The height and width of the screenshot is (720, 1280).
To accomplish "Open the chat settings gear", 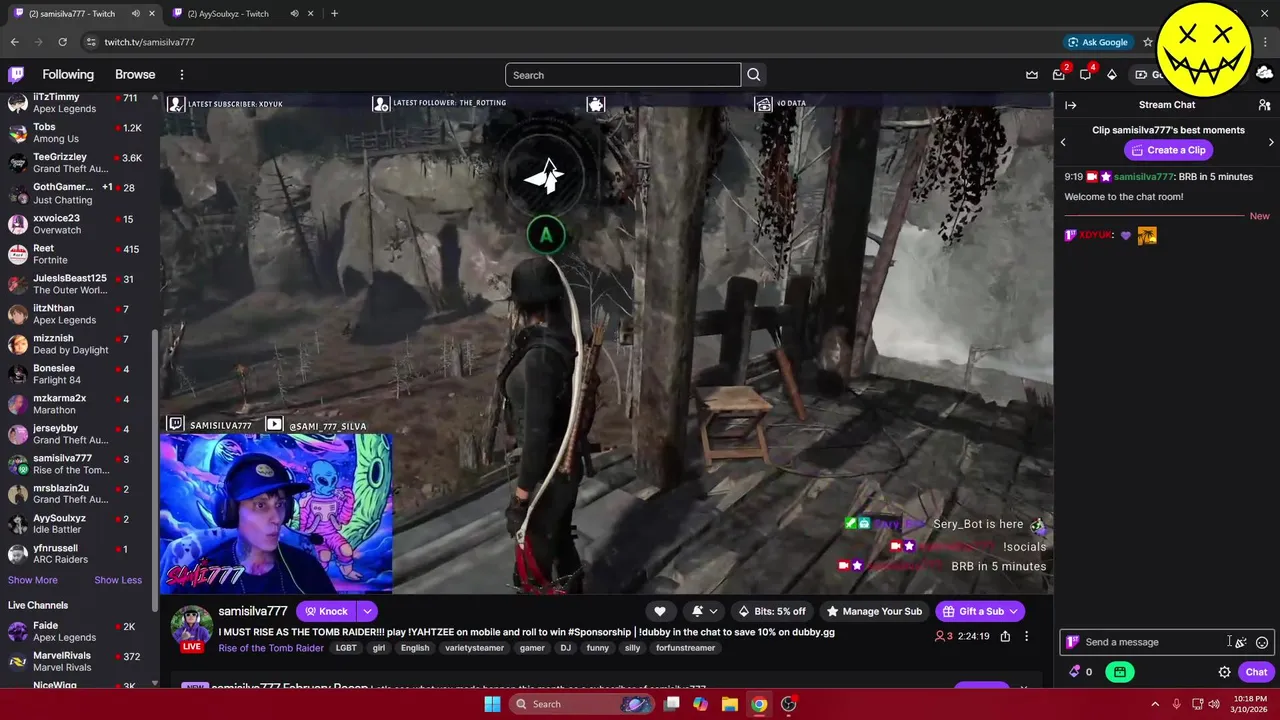I will point(1224,672).
